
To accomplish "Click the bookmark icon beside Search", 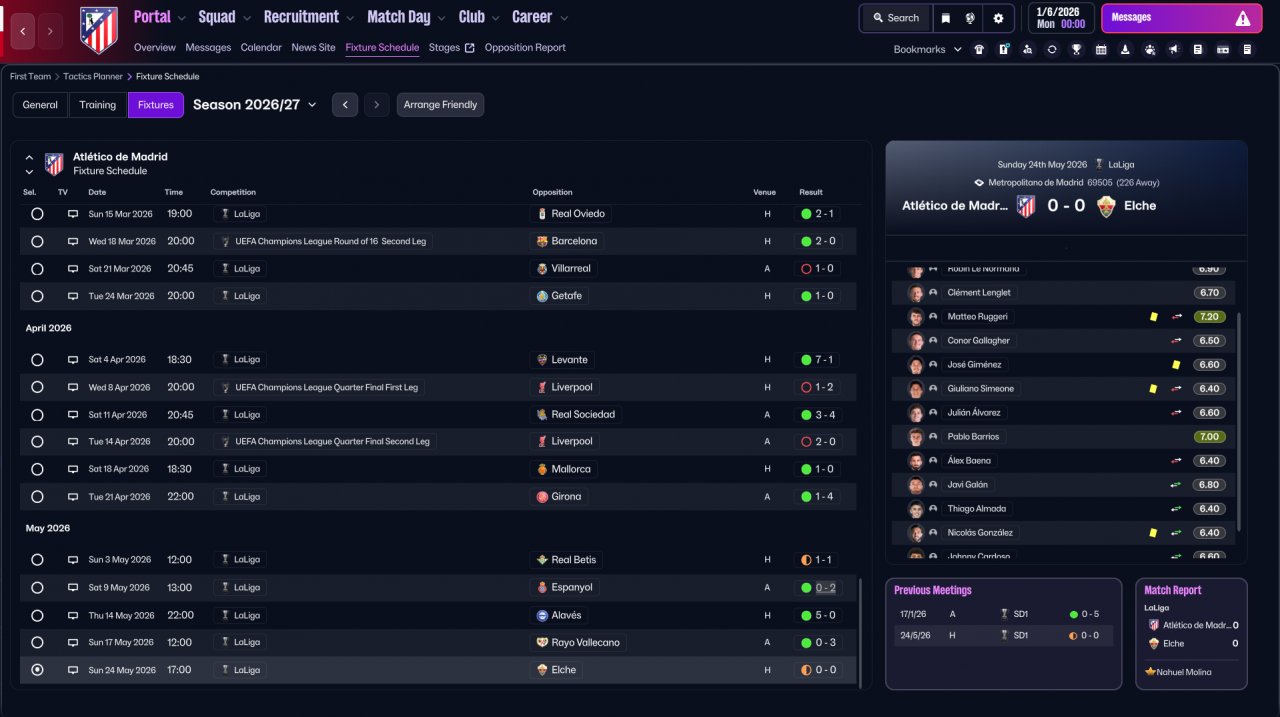I will coord(946,18).
